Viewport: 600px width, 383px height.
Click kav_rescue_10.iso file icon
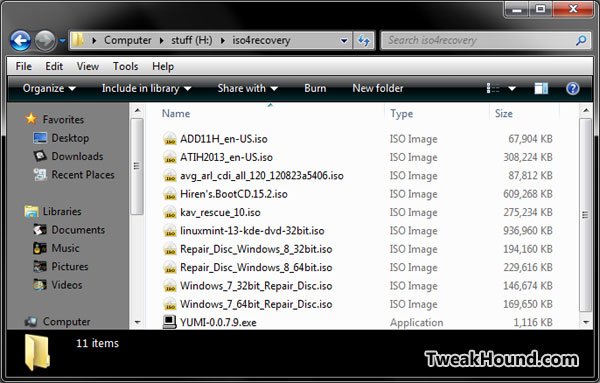[170, 212]
